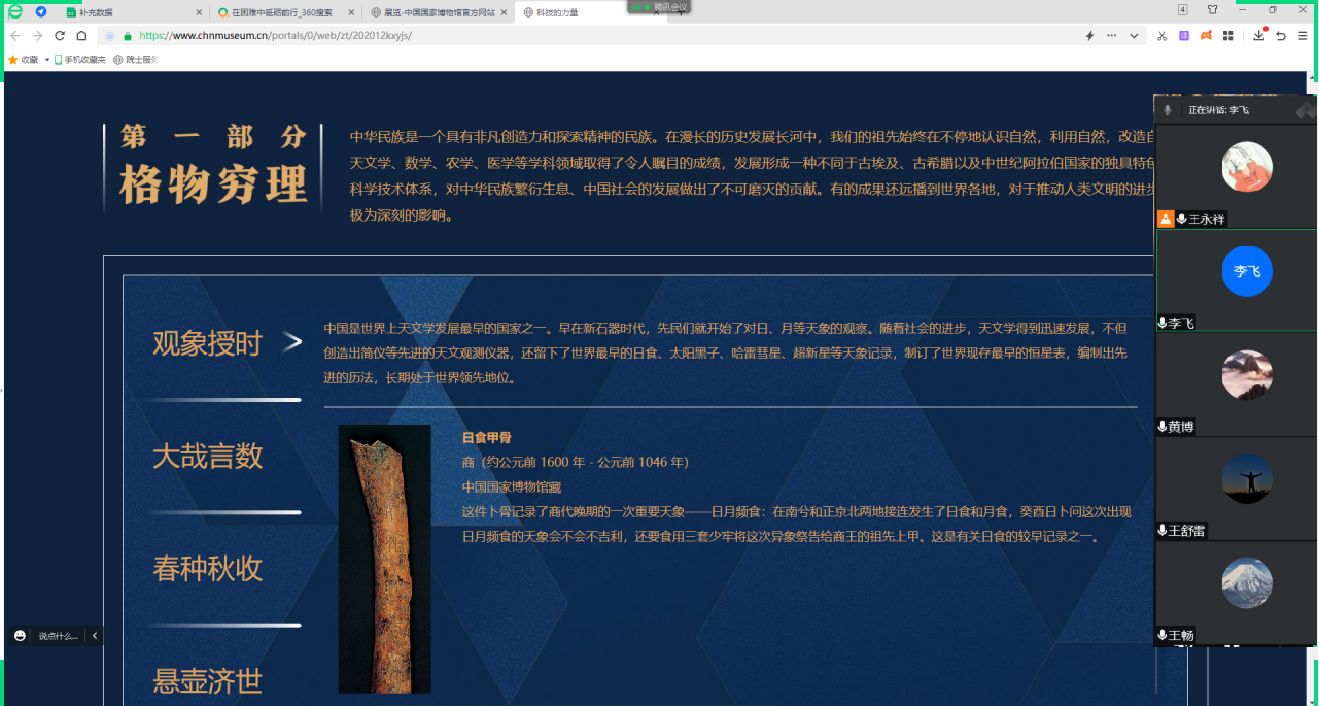Reload the page with the refresh icon
1319x706 pixels.
(x=60, y=36)
